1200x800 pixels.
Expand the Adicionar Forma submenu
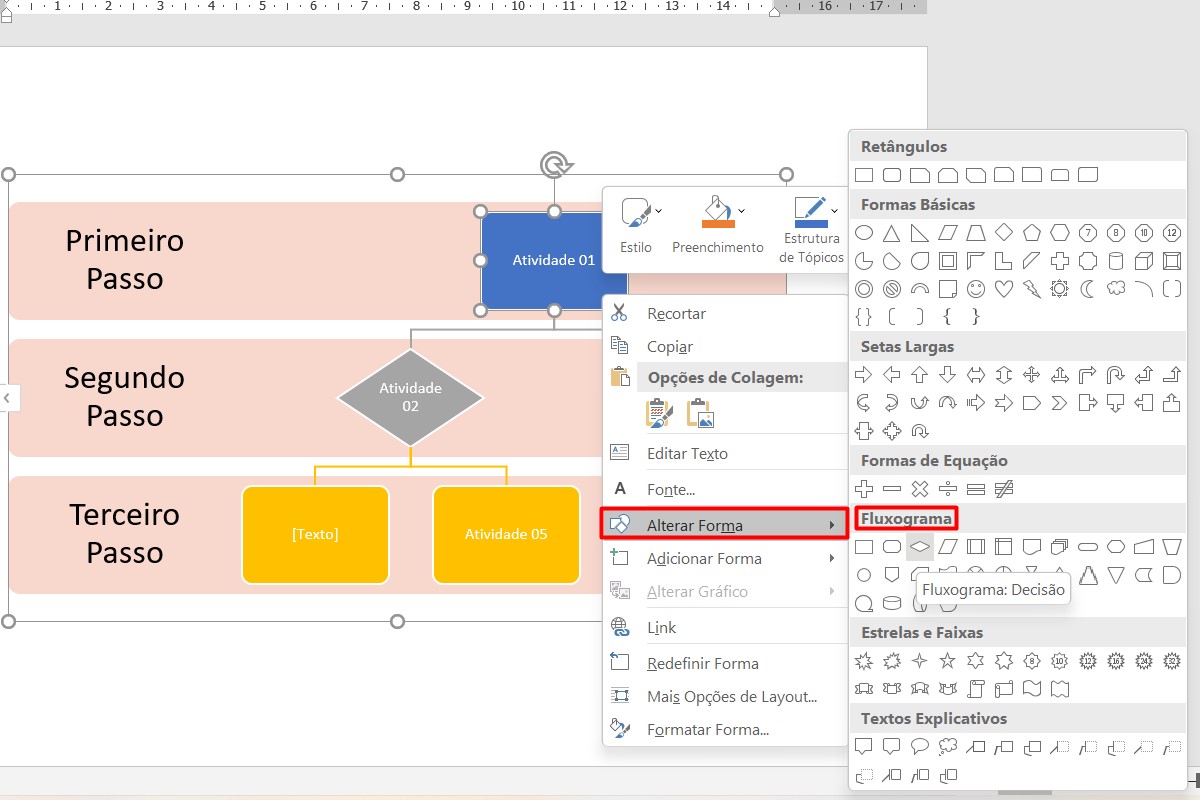coord(725,558)
